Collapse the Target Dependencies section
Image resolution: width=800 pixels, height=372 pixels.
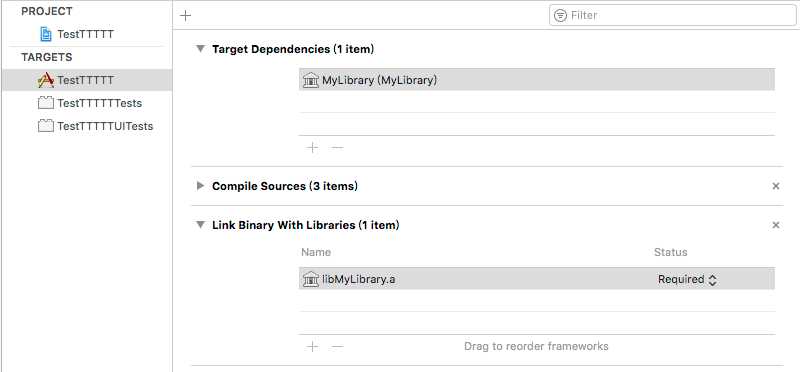point(201,49)
